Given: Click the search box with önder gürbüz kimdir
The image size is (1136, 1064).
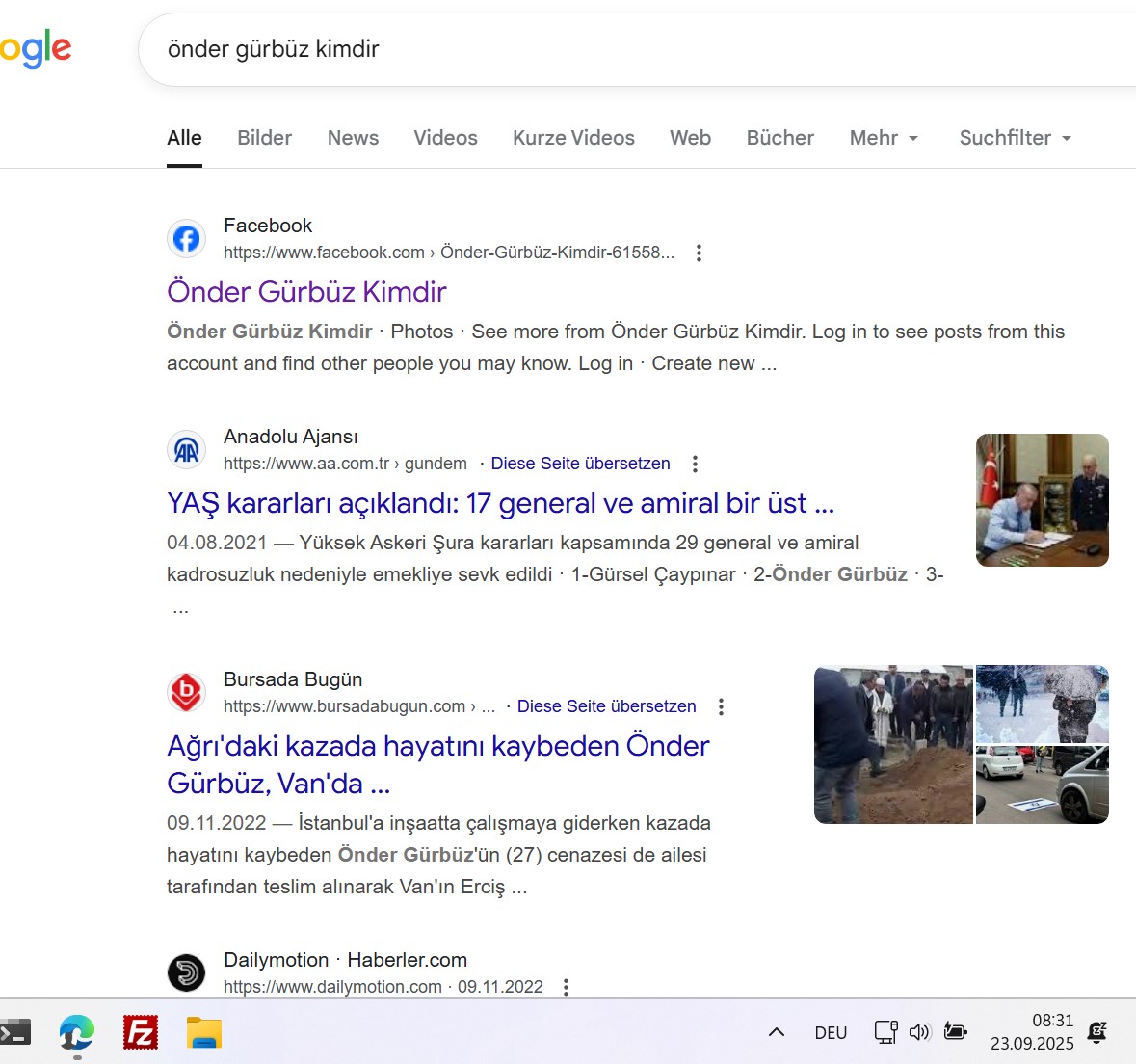Looking at the screenshot, I should click(x=638, y=49).
